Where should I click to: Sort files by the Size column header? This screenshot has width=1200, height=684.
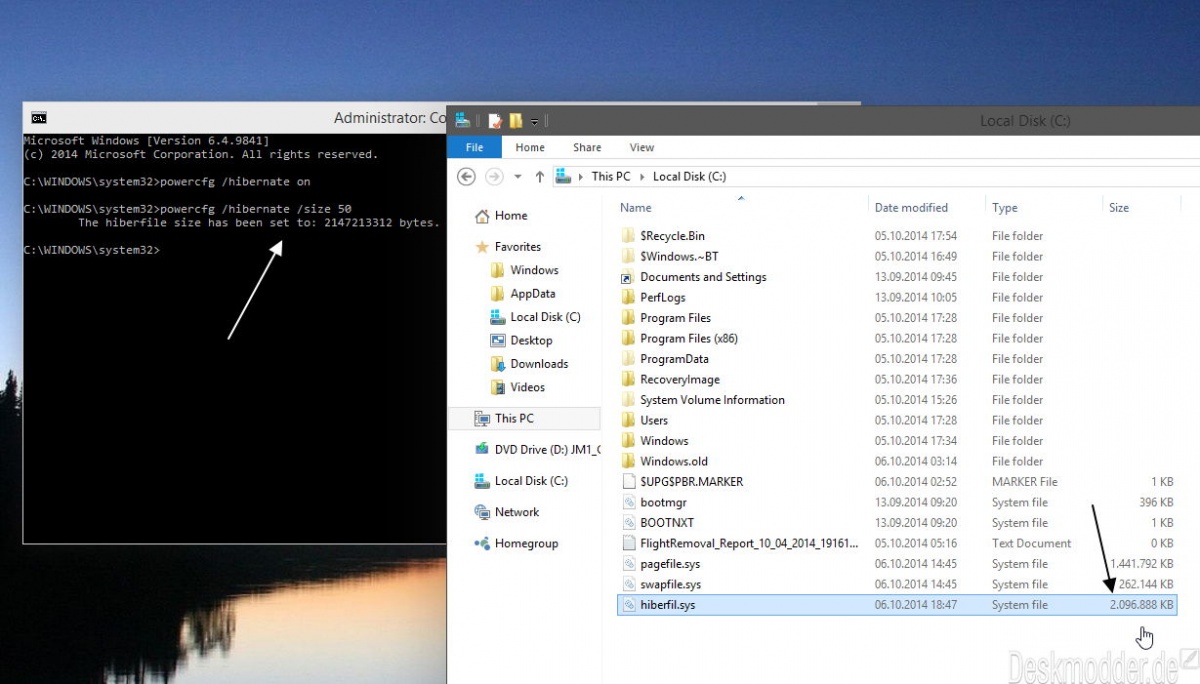pos(1119,208)
